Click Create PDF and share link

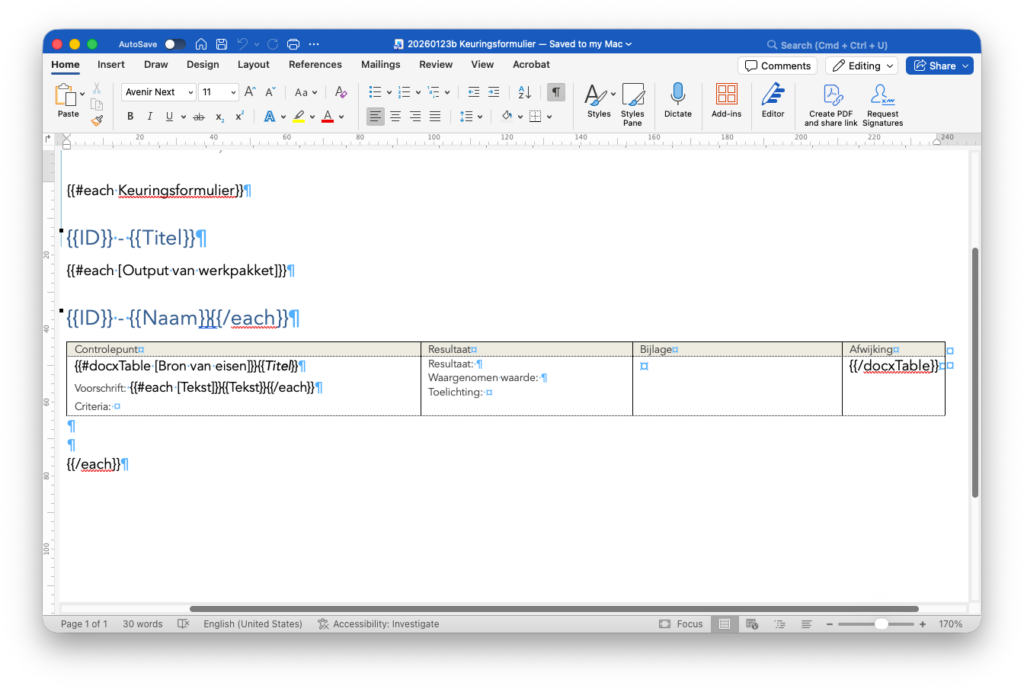[831, 95]
